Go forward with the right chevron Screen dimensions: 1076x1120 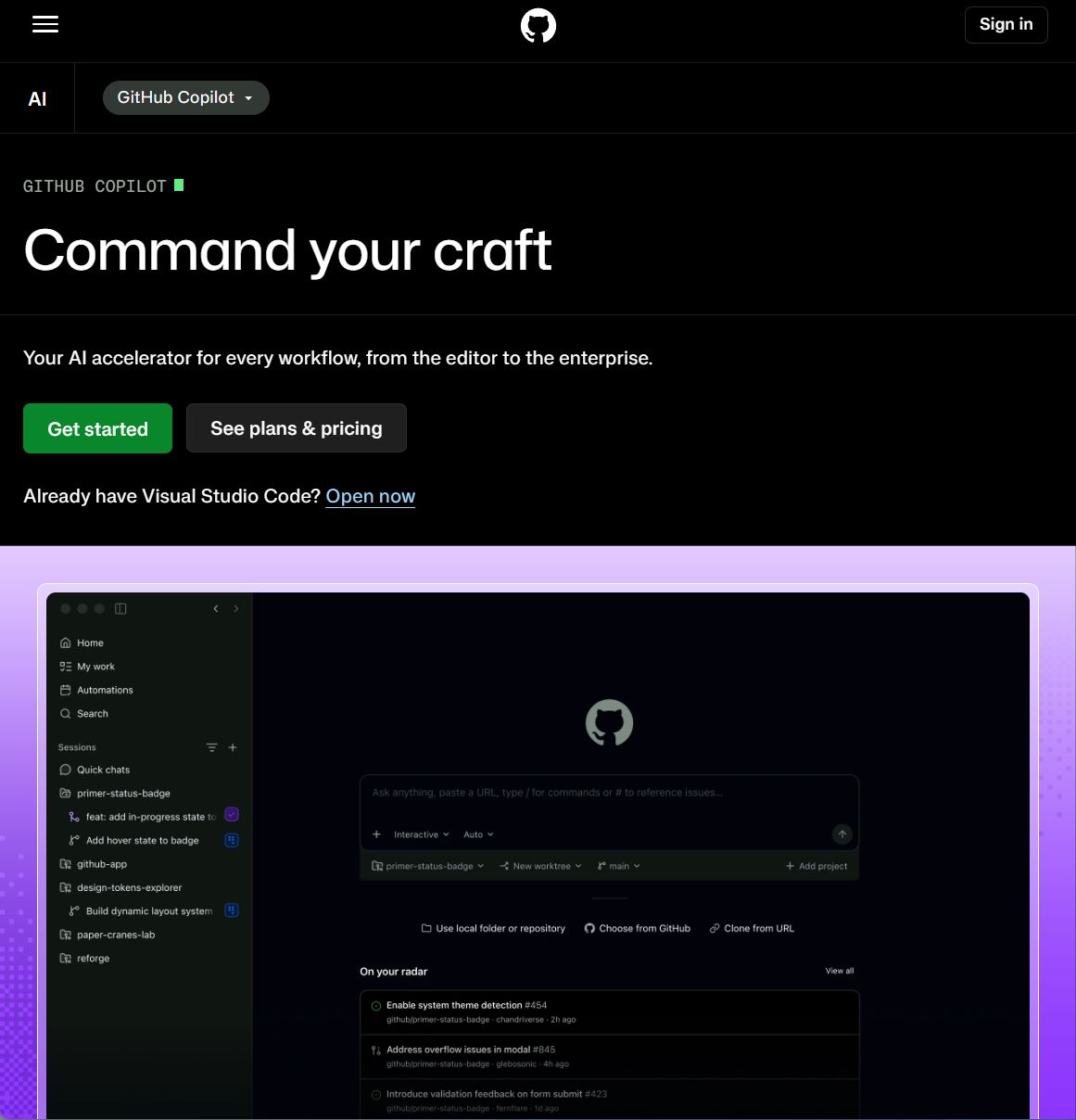pos(236,609)
